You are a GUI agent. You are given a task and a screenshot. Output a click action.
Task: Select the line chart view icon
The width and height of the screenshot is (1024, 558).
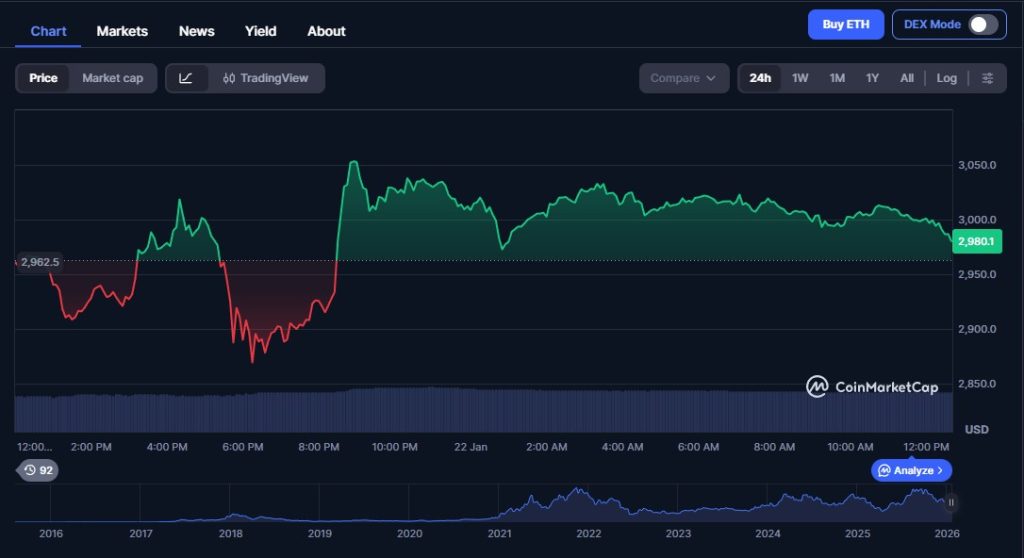tap(186, 78)
